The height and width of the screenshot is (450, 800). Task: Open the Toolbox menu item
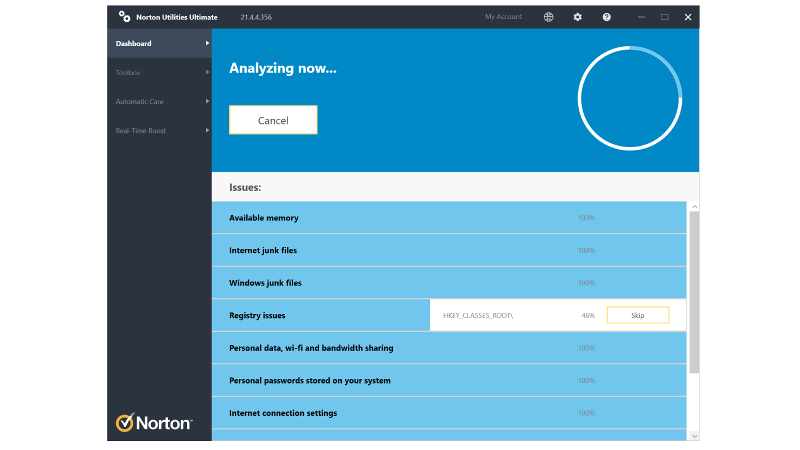[x=159, y=72]
